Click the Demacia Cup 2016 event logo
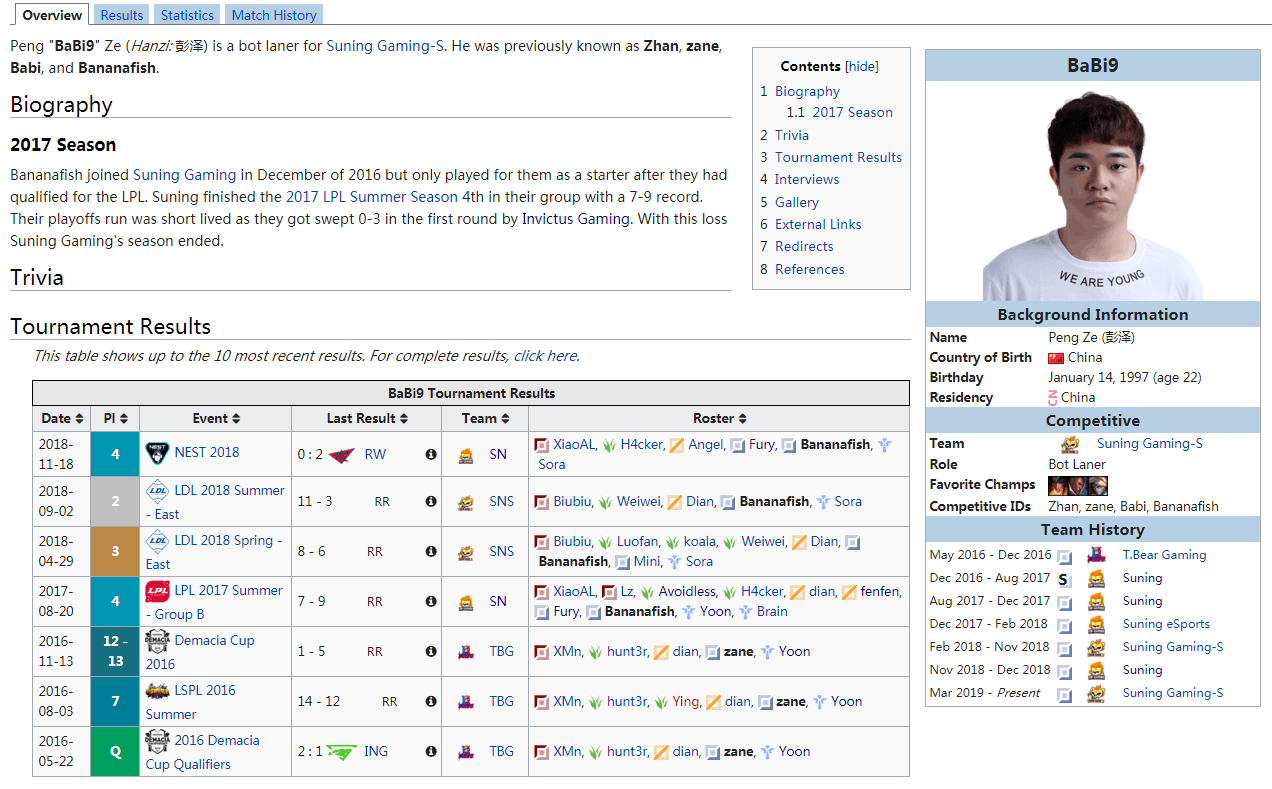This screenshot has width=1272, height=789. click(157, 641)
